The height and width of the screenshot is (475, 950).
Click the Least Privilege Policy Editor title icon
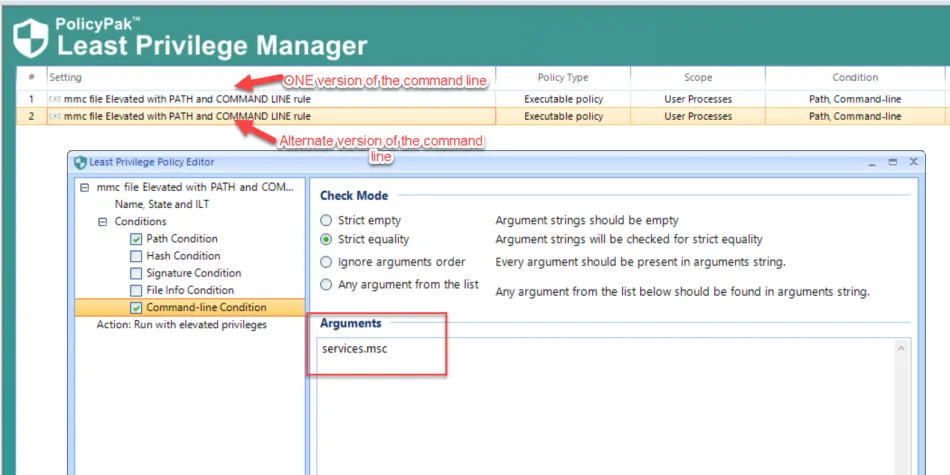pyautogui.click(x=80, y=162)
